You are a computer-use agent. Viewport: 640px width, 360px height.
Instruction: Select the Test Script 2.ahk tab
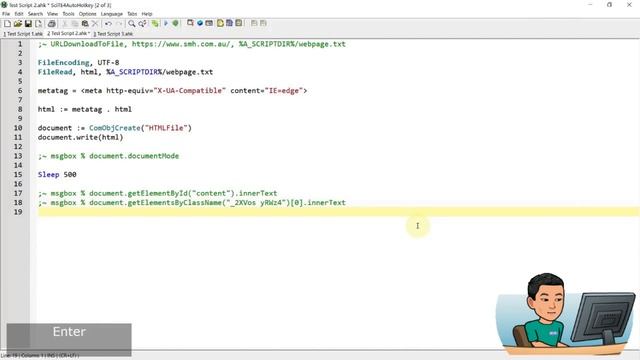68,33
